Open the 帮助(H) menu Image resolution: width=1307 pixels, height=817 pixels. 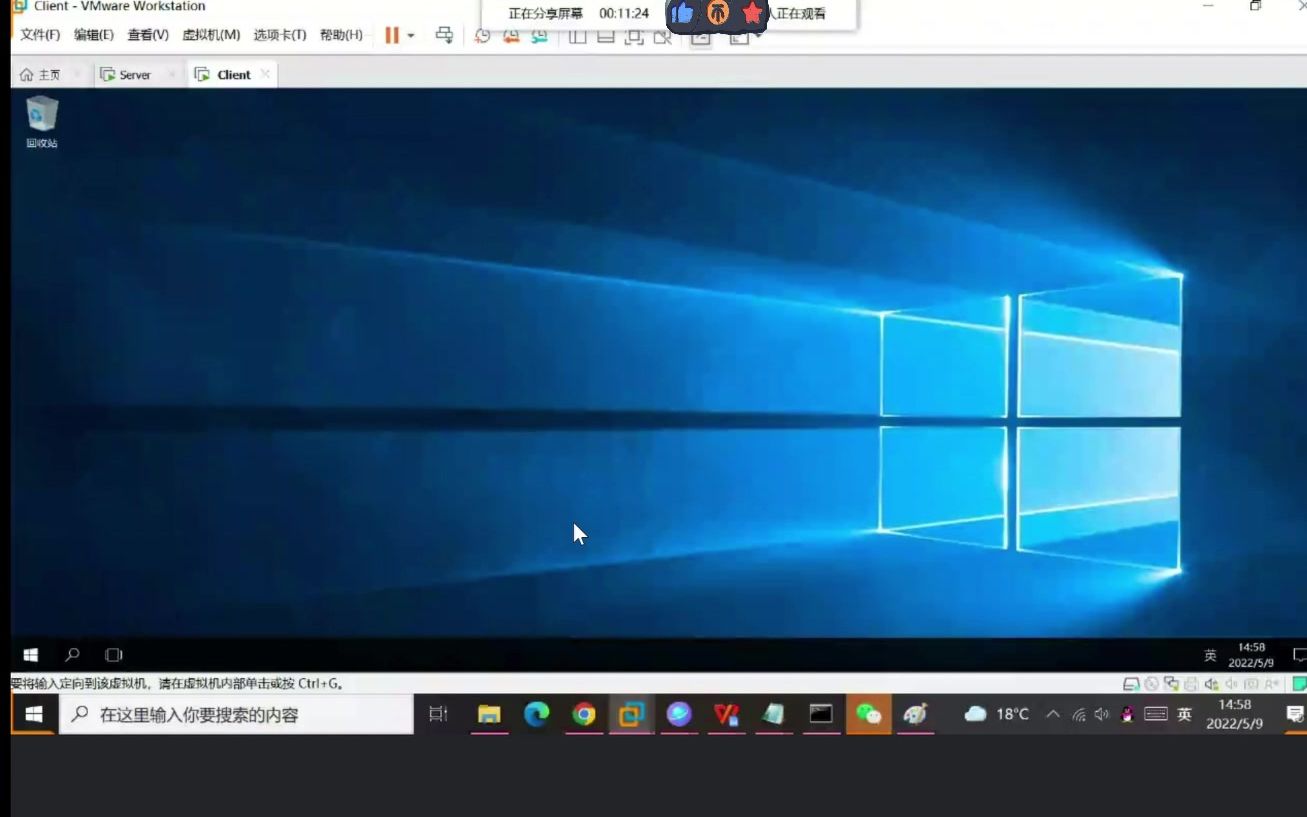coord(341,35)
